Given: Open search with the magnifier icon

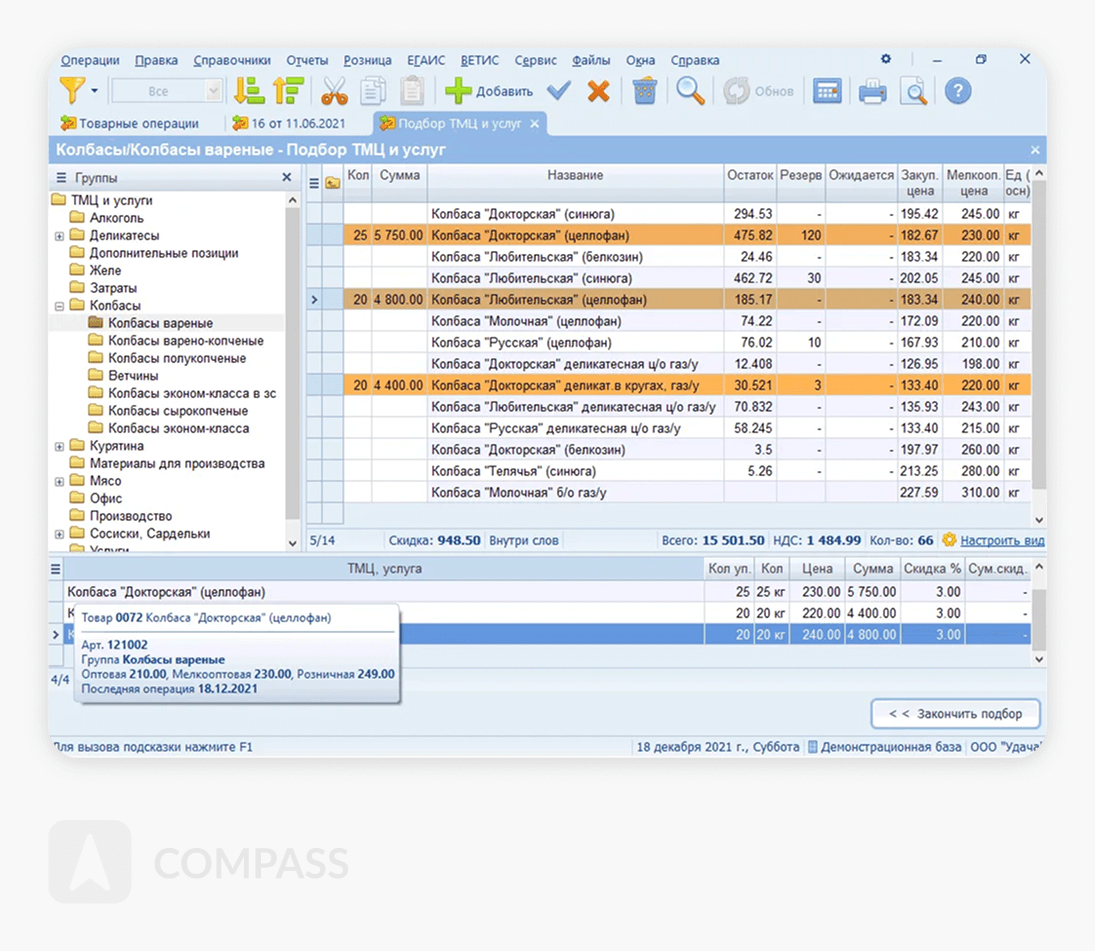Looking at the screenshot, I should tap(690, 91).
